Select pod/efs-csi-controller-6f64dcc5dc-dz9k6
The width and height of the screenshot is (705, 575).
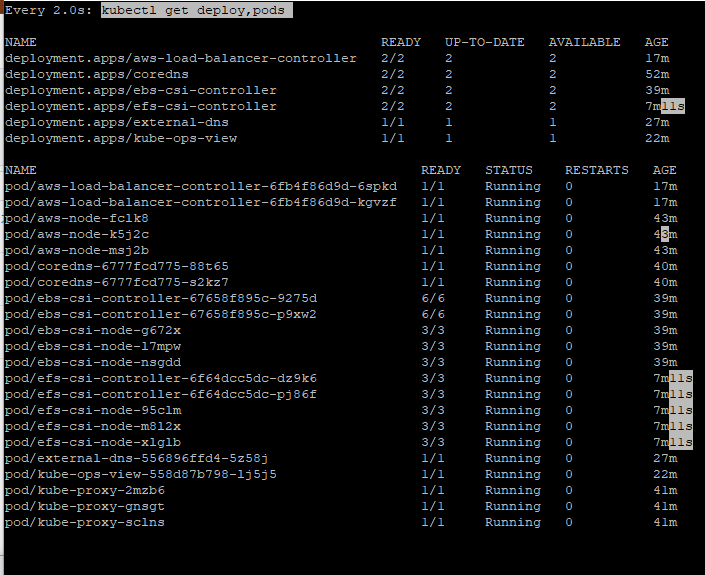pos(161,379)
